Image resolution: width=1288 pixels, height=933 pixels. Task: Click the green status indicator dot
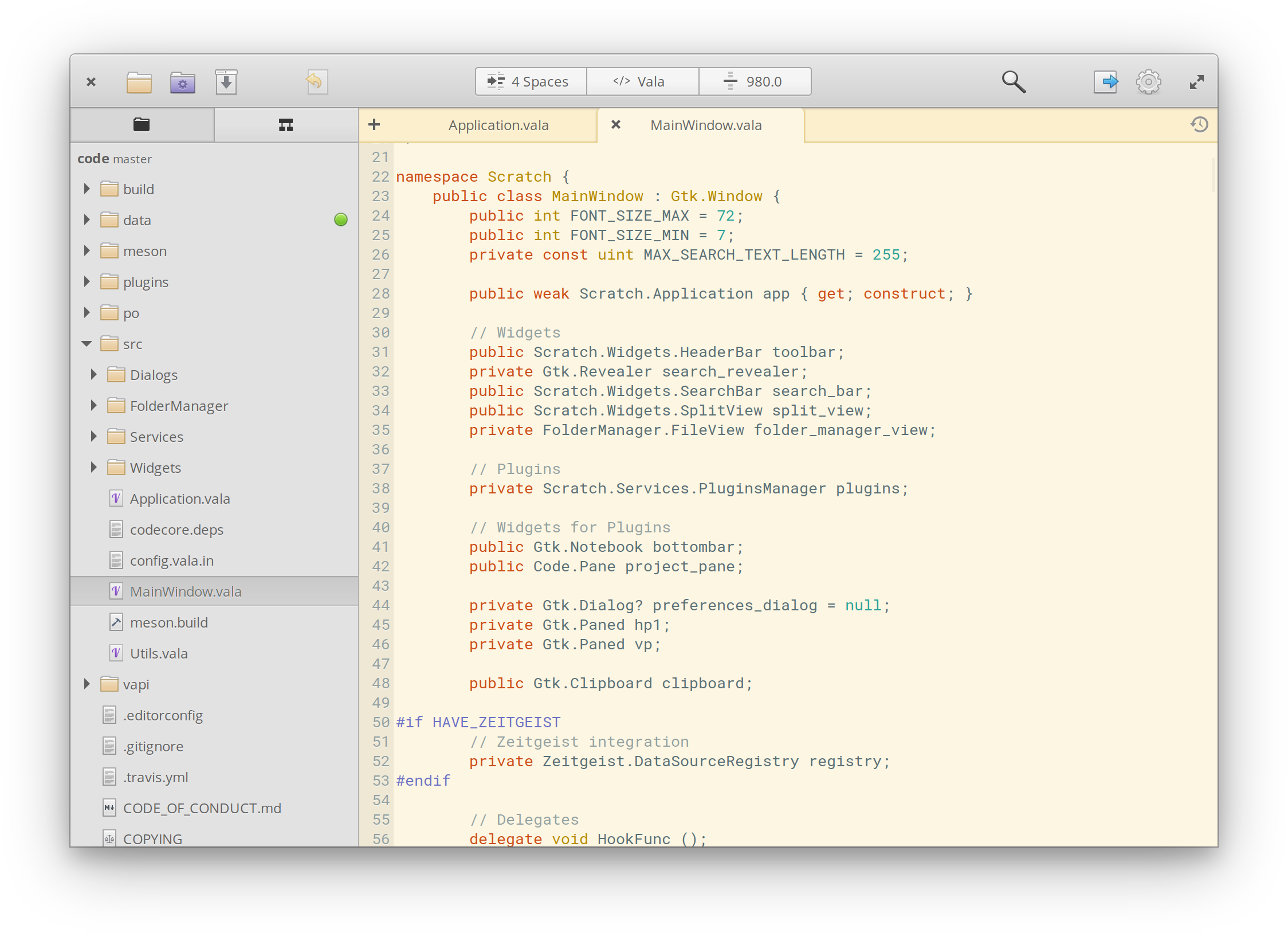click(341, 219)
